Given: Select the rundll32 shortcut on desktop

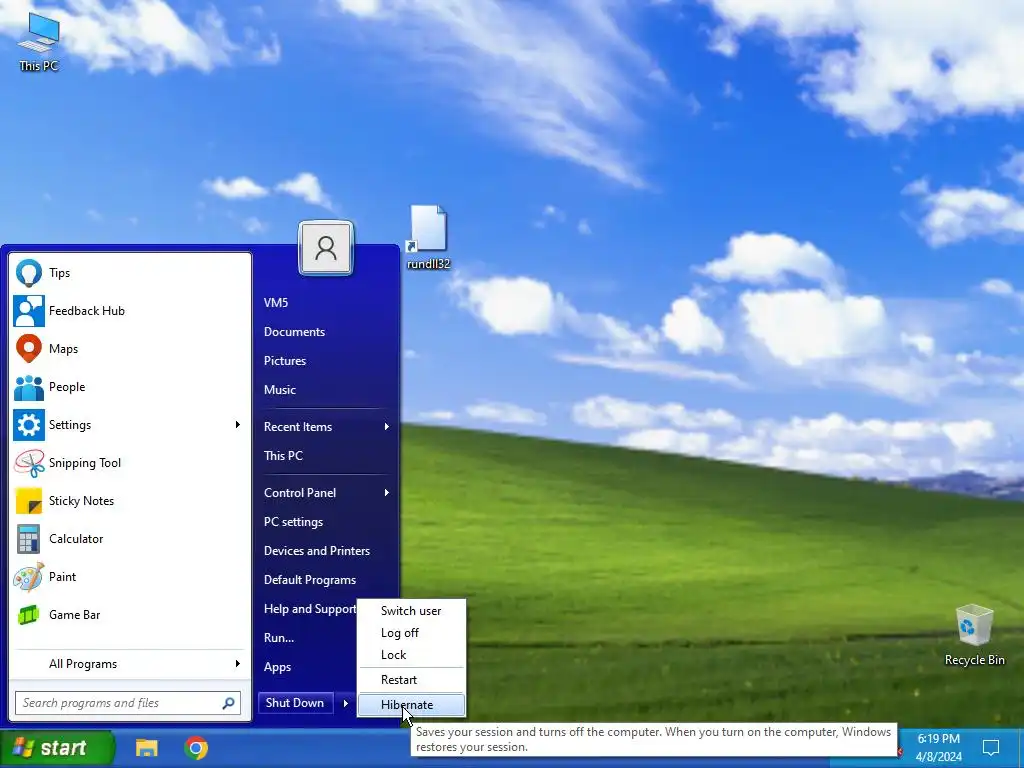Looking at the screenshot, I should coord(428,238).
